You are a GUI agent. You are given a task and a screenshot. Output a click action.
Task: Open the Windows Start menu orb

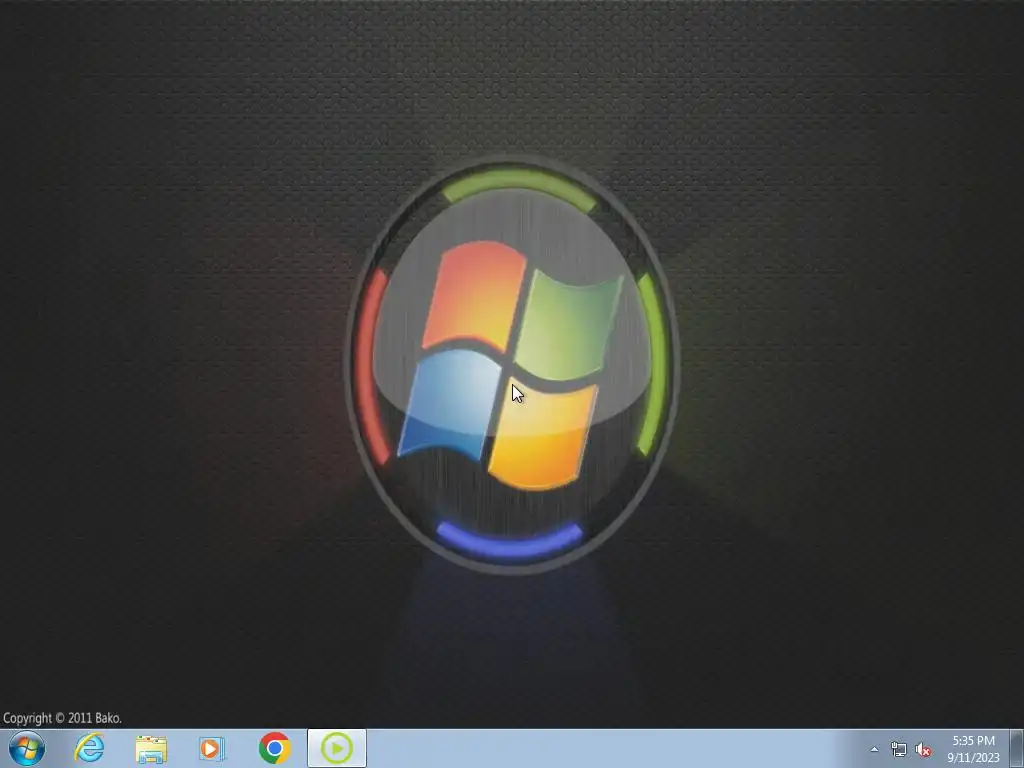pos(27,748)
